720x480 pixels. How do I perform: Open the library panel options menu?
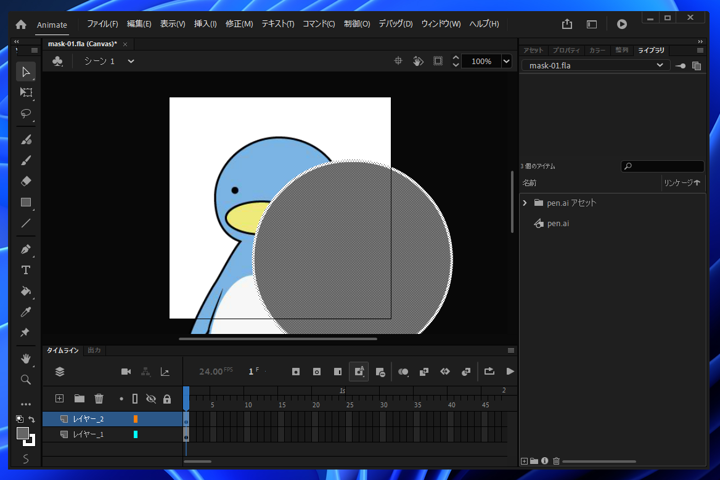point(700,50)
